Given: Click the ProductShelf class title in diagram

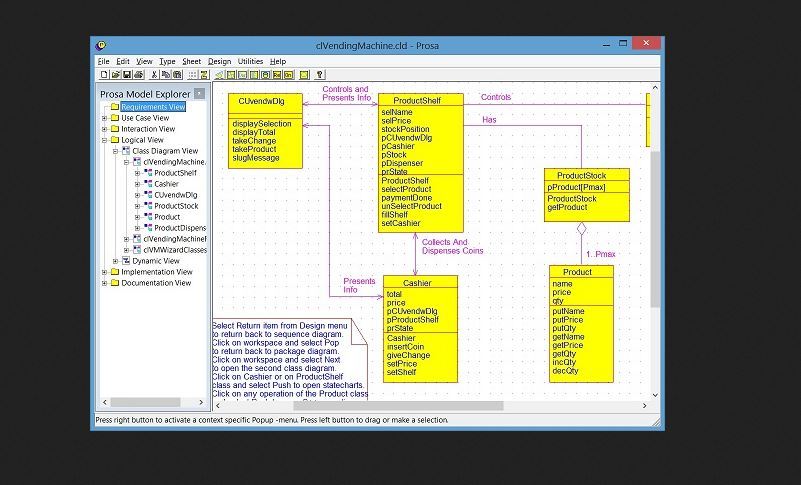Looking at the screenshot, I should coord(417,101).
